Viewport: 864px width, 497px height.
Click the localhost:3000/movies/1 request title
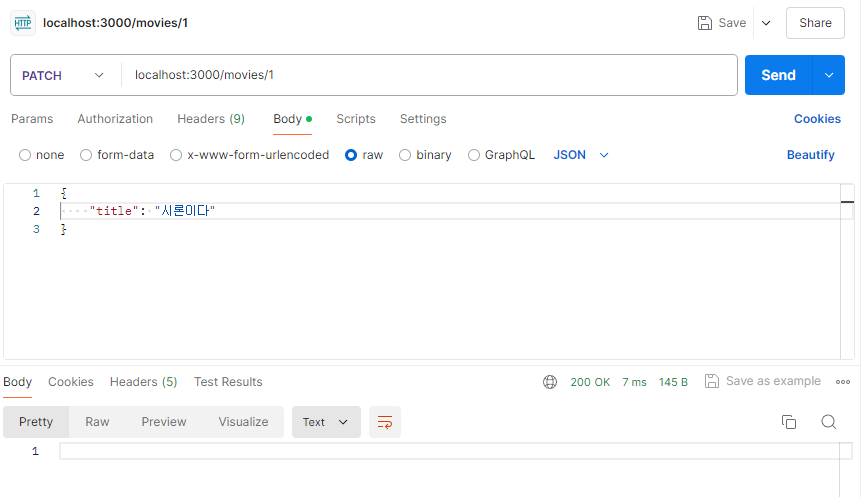click(115, 23)
